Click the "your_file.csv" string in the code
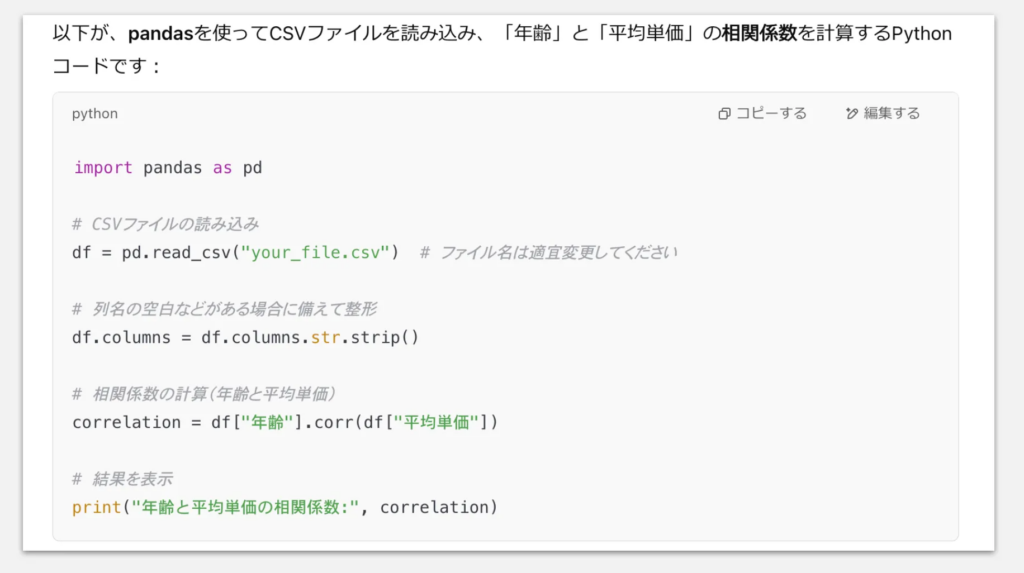The height and width of the screenshot is (573, 1024). point(315,253)
